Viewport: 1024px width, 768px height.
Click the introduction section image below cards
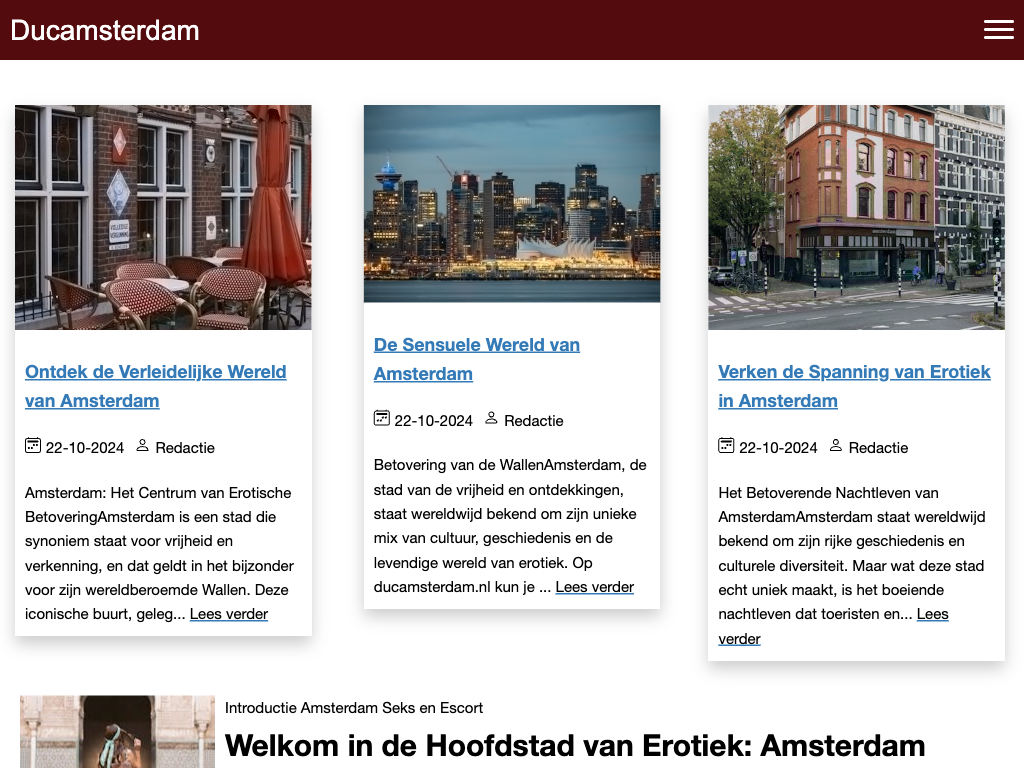click(x=118, y=731)
